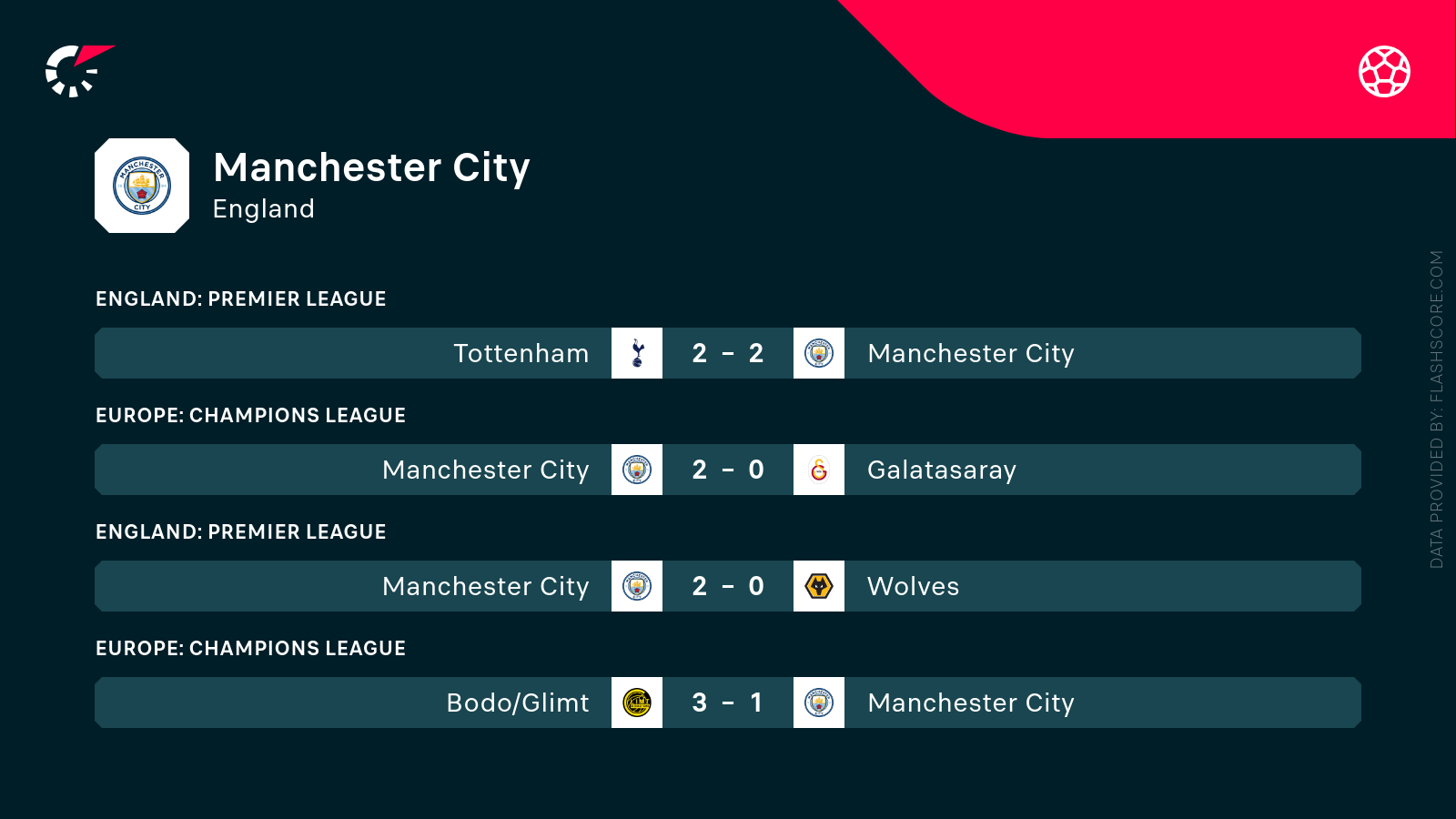The width and height of the screenshot is (1456, 819).
Task: Click Manchester City crest in Tottenham match row
Action: pyautogui.click(x=819, y=353)
